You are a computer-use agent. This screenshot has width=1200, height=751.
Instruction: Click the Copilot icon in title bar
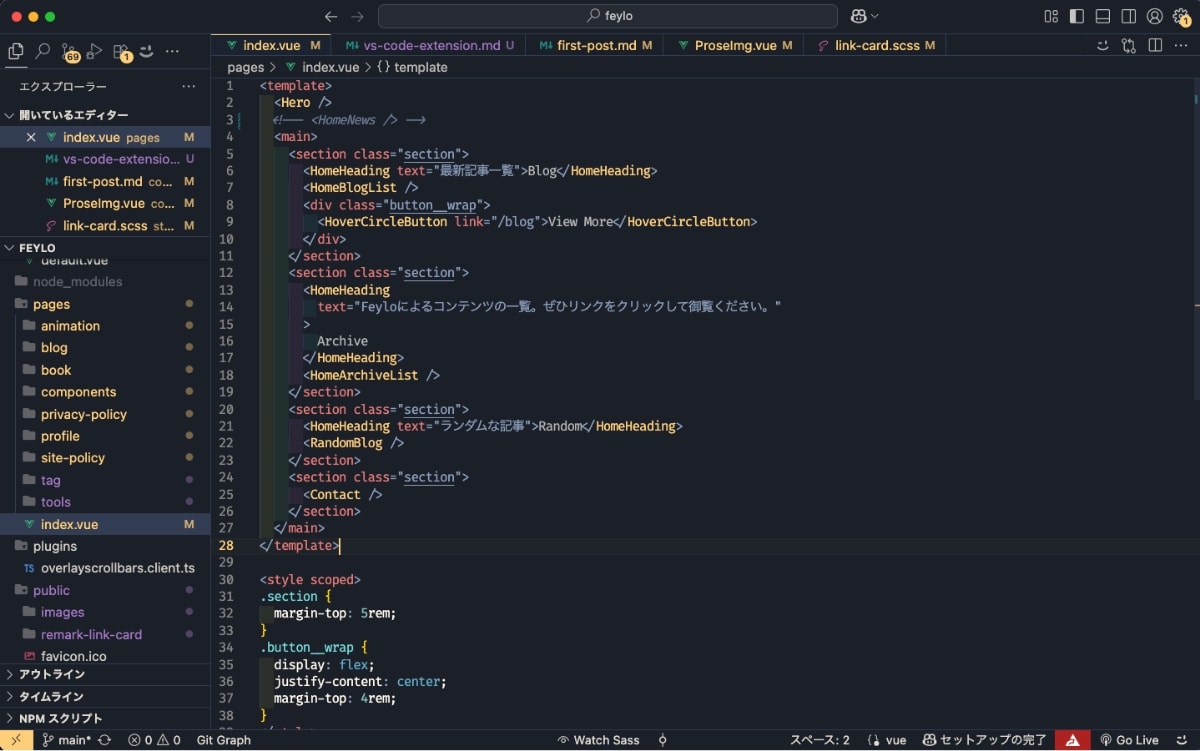(858, 16)
